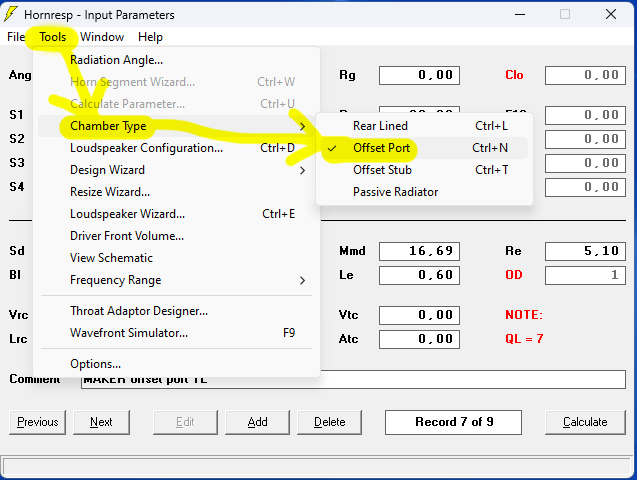Viewport: 637px width, 480px height.
Task: Click the OD value field
Action: tap(585, 275)
